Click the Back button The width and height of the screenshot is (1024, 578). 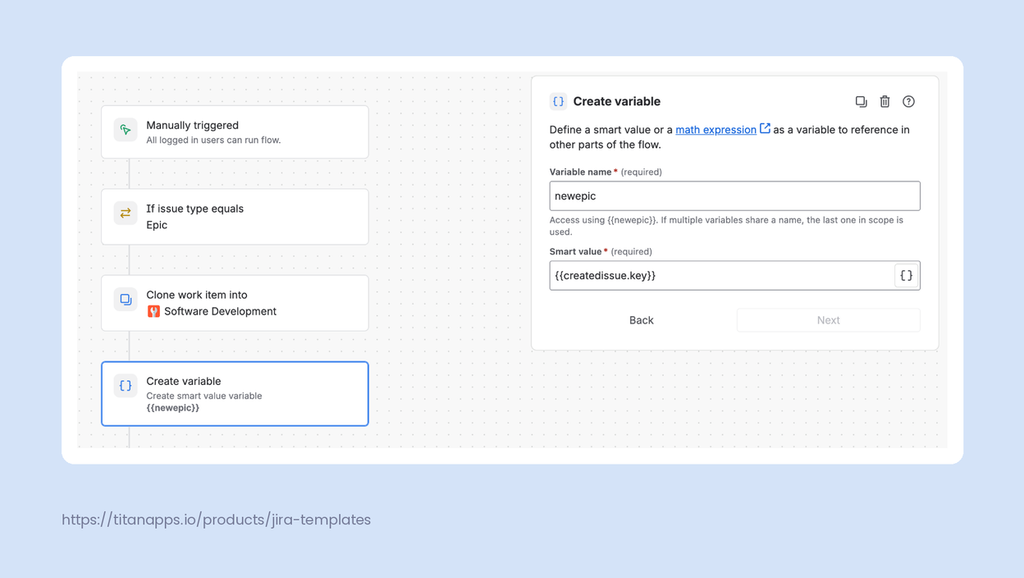pyautogui.click(x=641, y=320)
